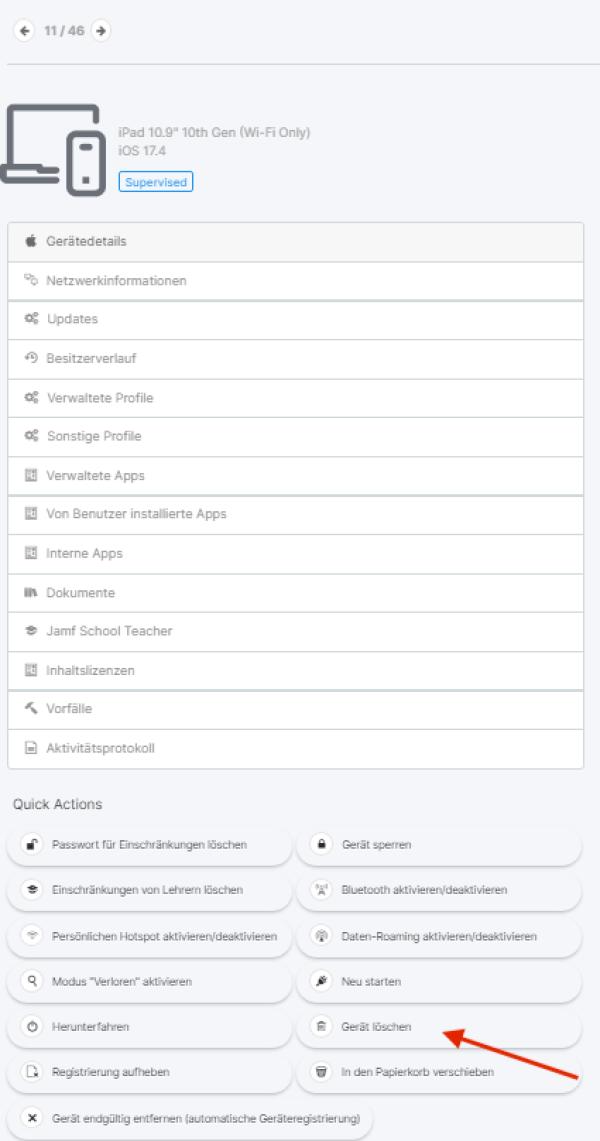Toggle Bluetooth aktivieren/deaktivieren
The width and height of the screenshot is (600, 1141).
(x=439, y=890)
